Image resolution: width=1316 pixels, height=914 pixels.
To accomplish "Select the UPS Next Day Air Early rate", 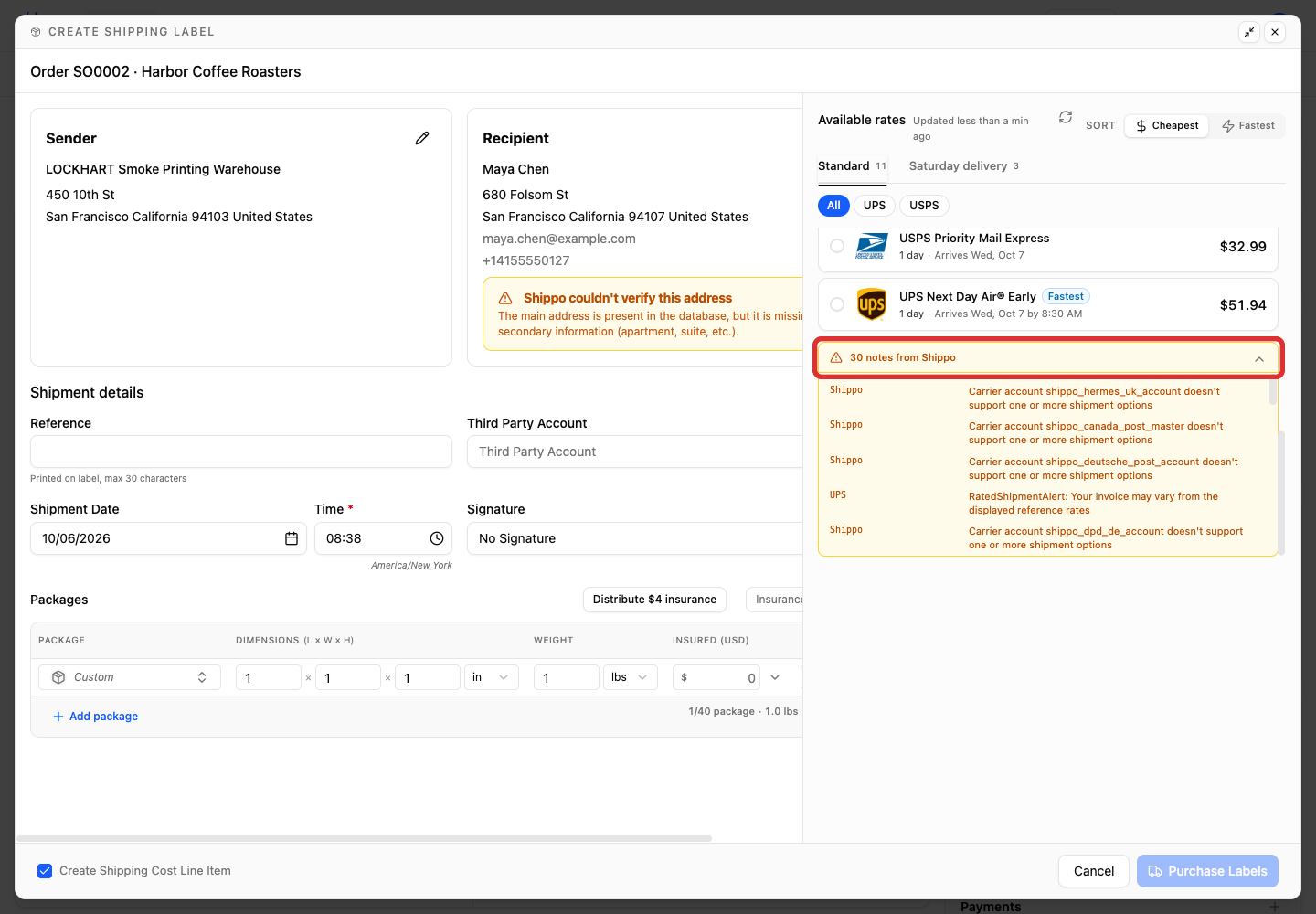I will pos(837,304).
